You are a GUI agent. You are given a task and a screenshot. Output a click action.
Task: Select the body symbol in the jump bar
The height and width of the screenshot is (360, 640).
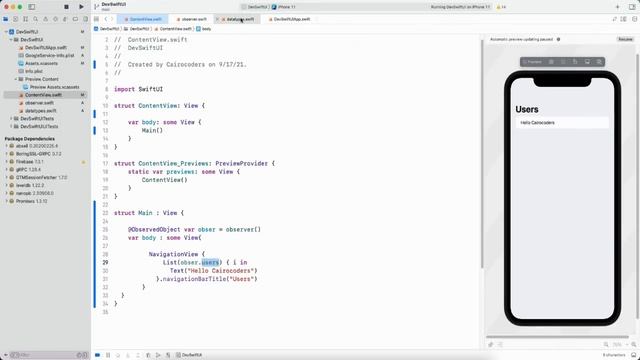pyautogui.click(x=204, y=29)
